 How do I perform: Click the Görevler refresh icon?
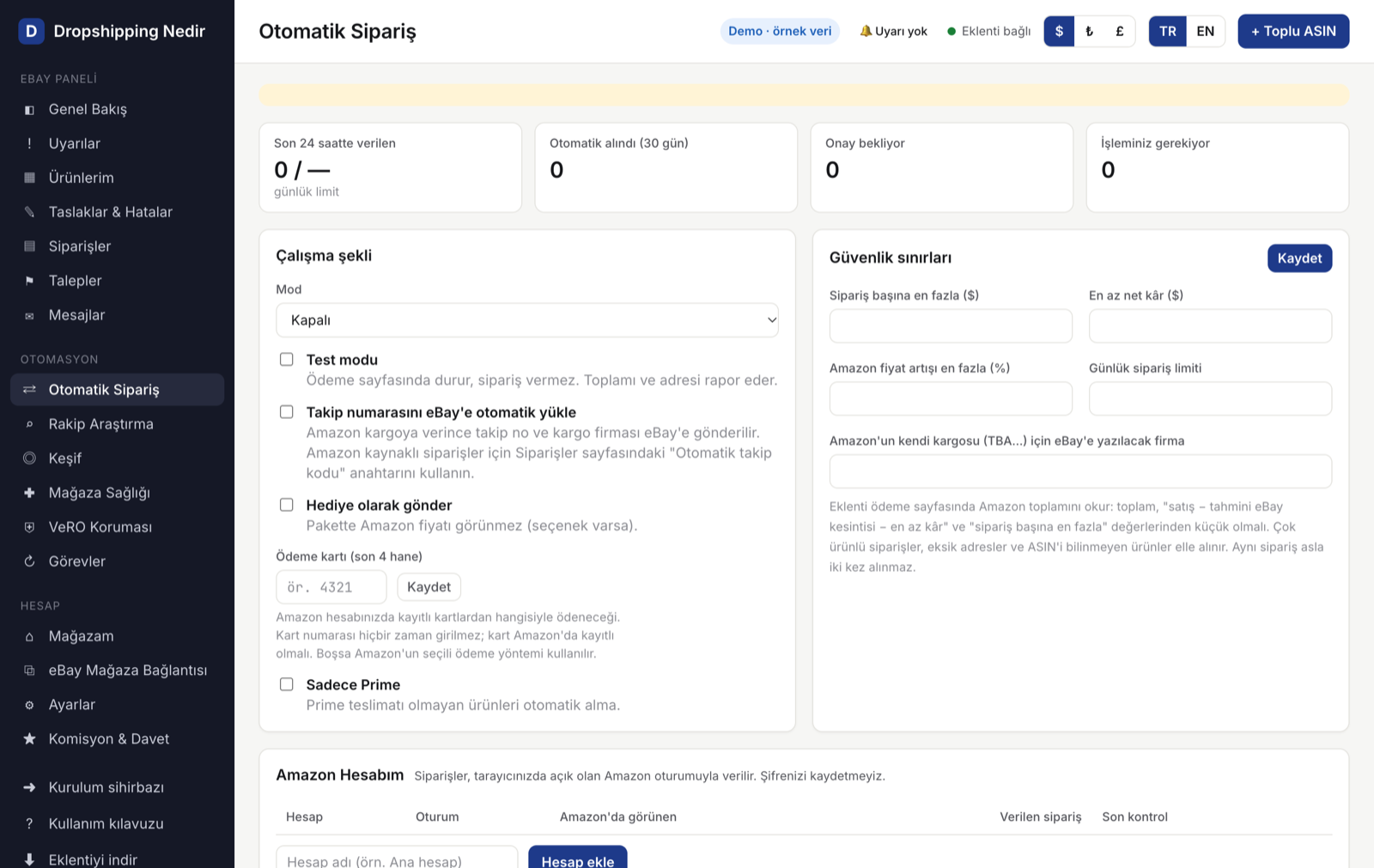click(x=29, y=561)
